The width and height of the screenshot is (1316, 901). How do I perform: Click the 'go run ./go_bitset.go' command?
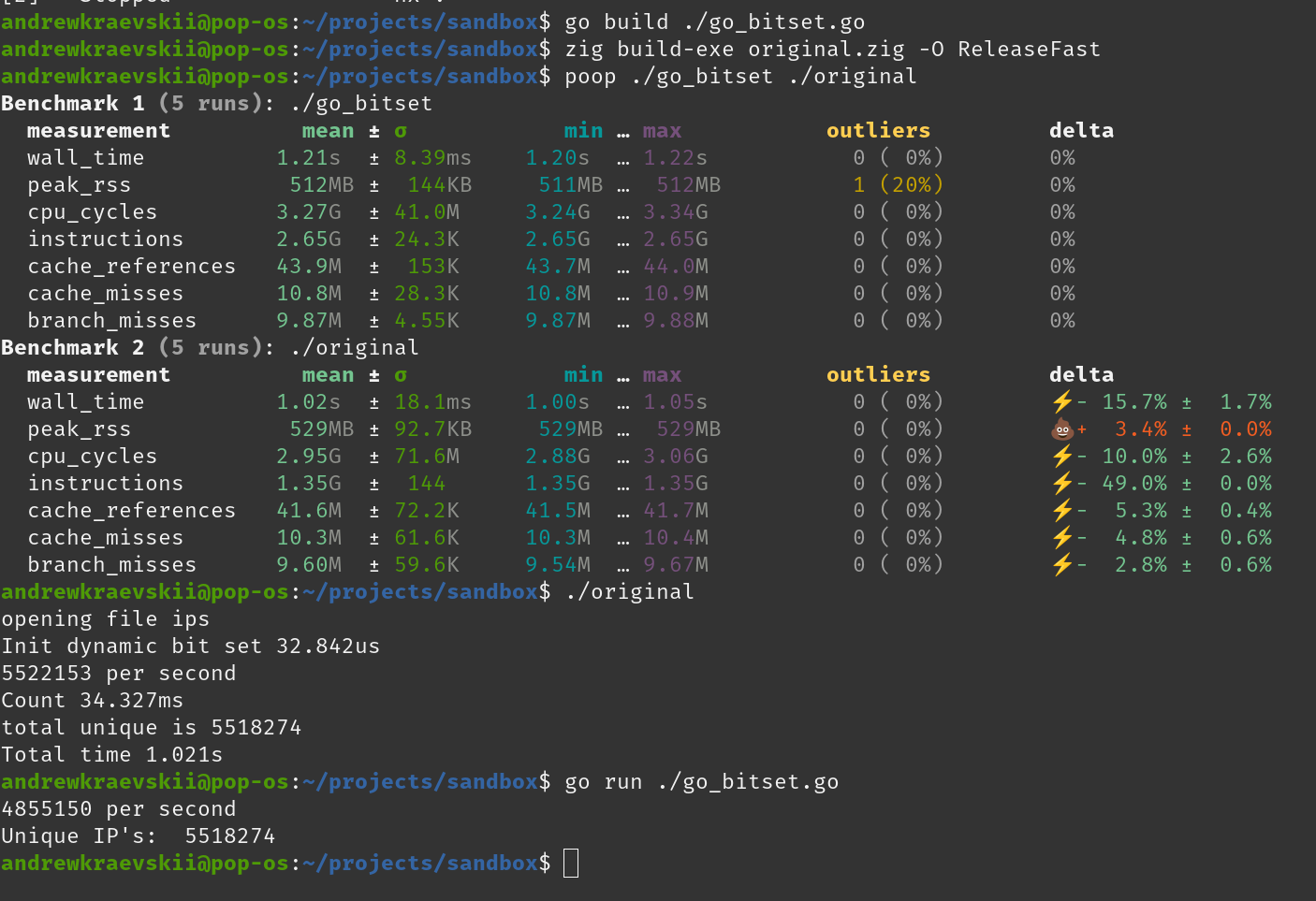(701, 782)
